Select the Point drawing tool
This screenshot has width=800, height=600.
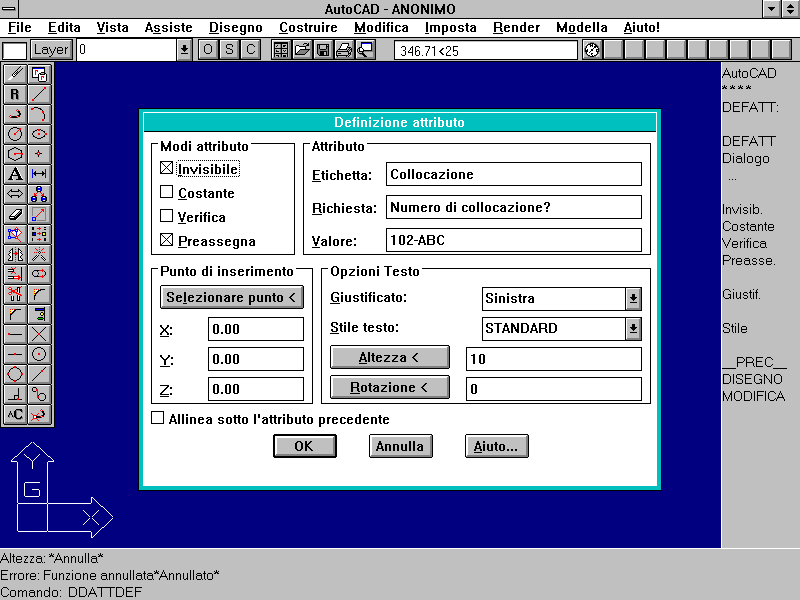[39, 154]
